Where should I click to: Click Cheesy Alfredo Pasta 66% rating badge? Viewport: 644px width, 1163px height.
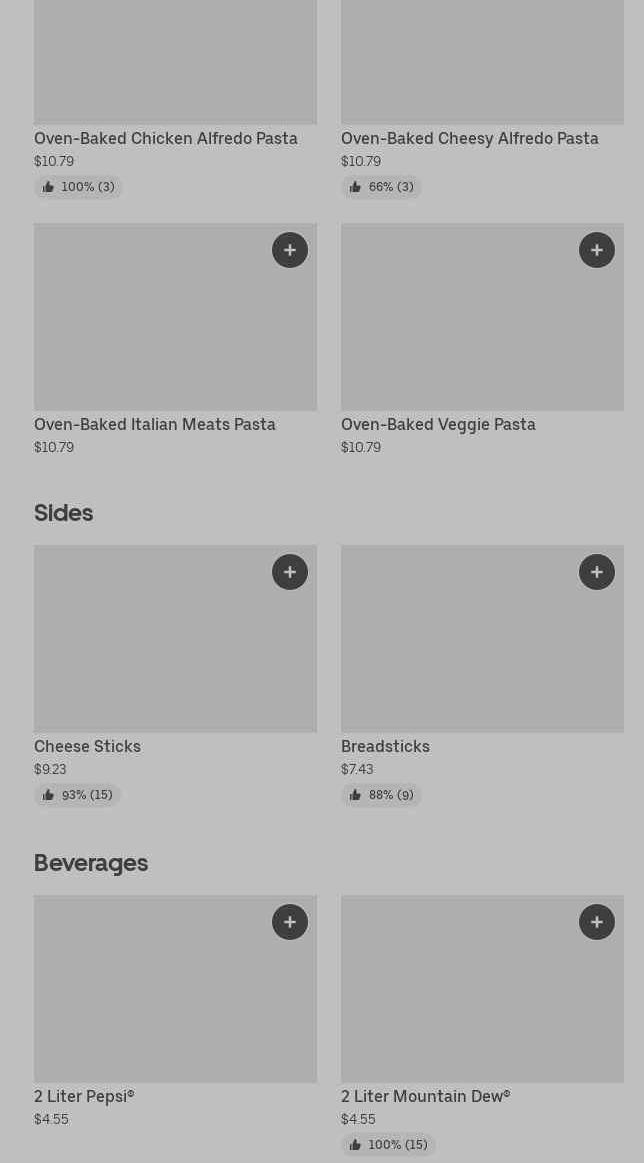coord(381,187)
